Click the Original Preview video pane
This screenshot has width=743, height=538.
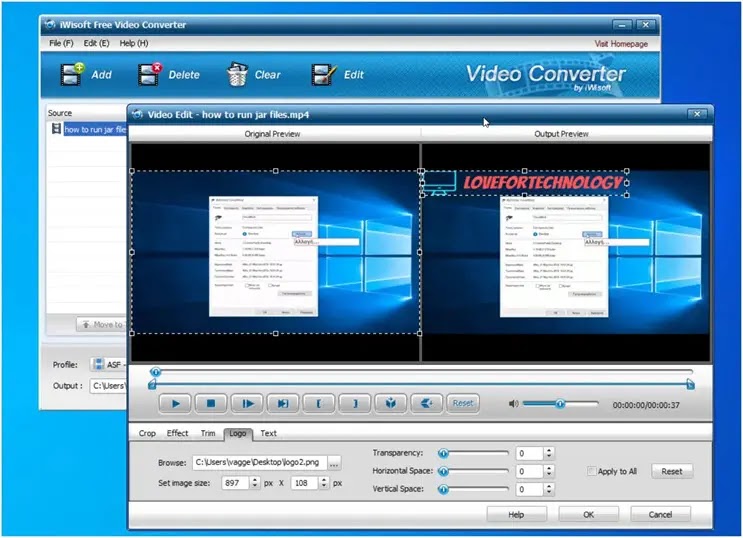[275, 252]
